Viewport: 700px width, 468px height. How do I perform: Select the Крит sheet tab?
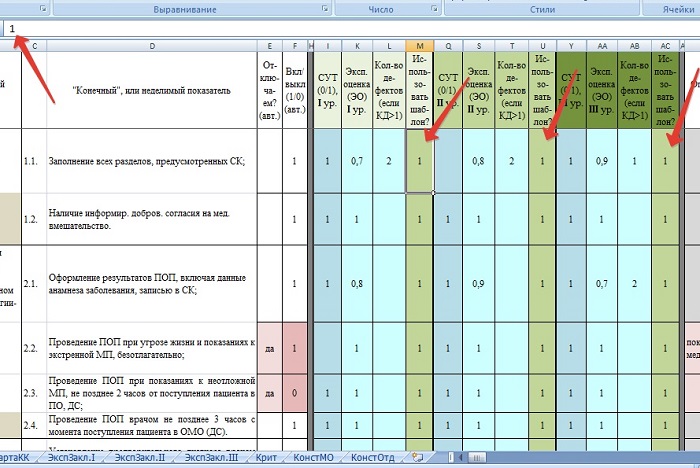pos(266,457)
